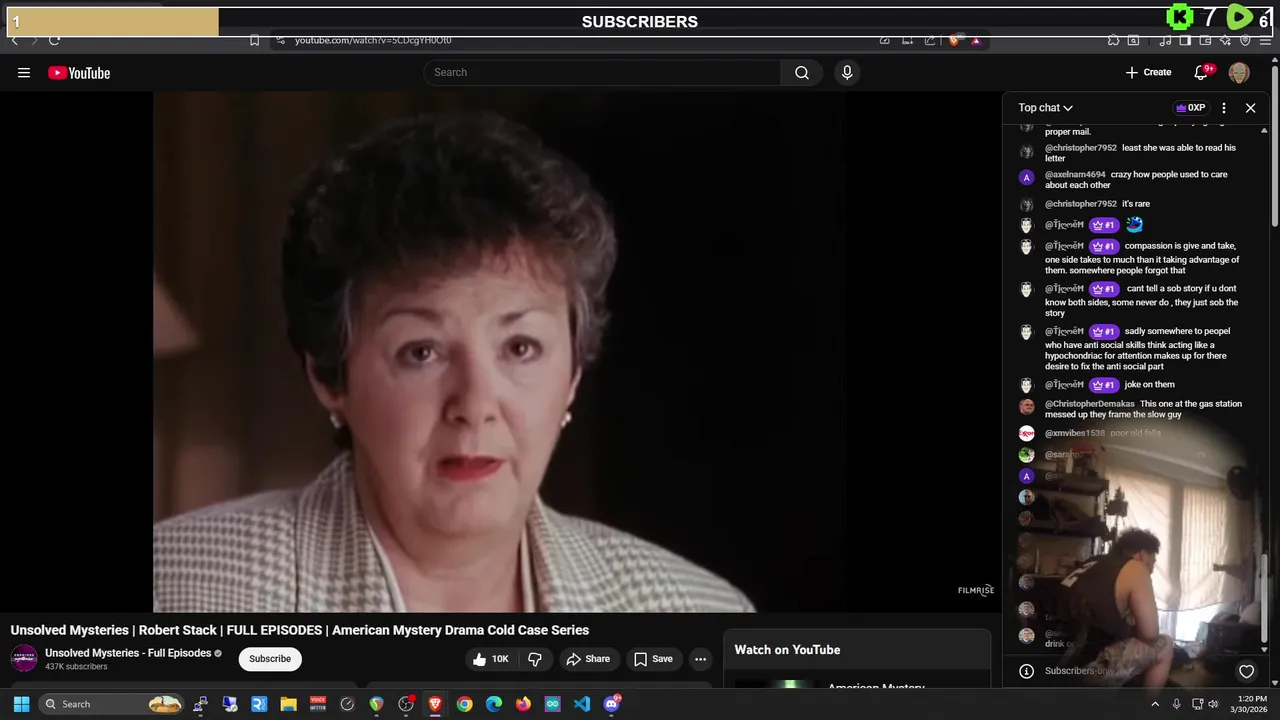Subscribe to Unsolved Mysteries channel
Image resolution: width=1280 pixels, height=720 pixels.
pyautogui.click(x=270, y=659)
